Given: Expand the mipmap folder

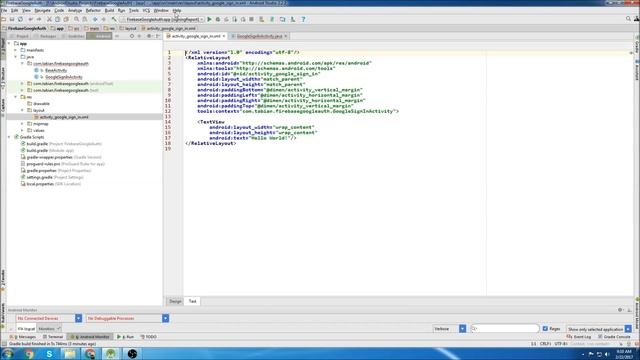Looking at the screenshot, I should pyautogui.click(x=22, y=124).
